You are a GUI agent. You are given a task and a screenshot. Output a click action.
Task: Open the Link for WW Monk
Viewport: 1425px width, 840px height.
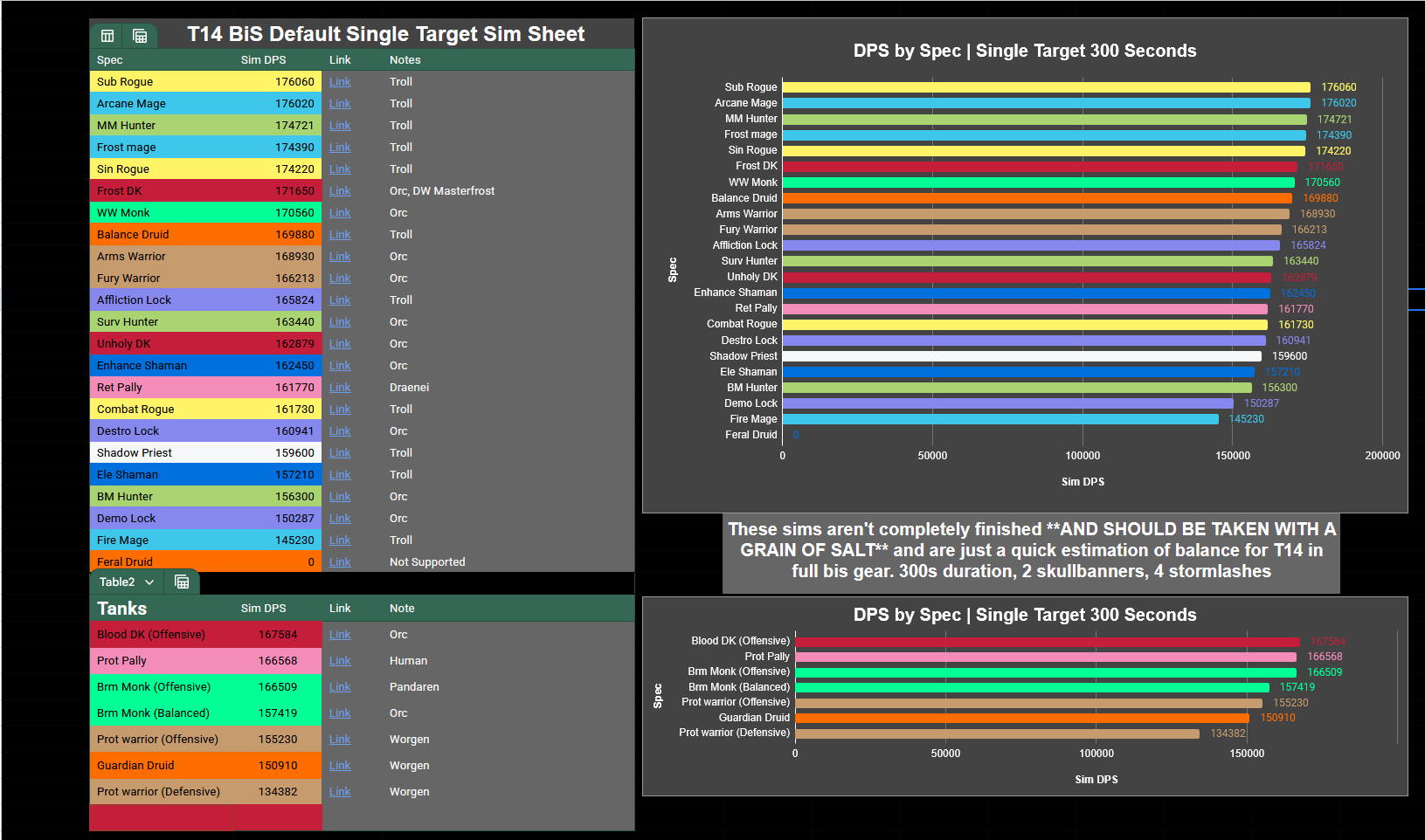[x=340, y=213]
